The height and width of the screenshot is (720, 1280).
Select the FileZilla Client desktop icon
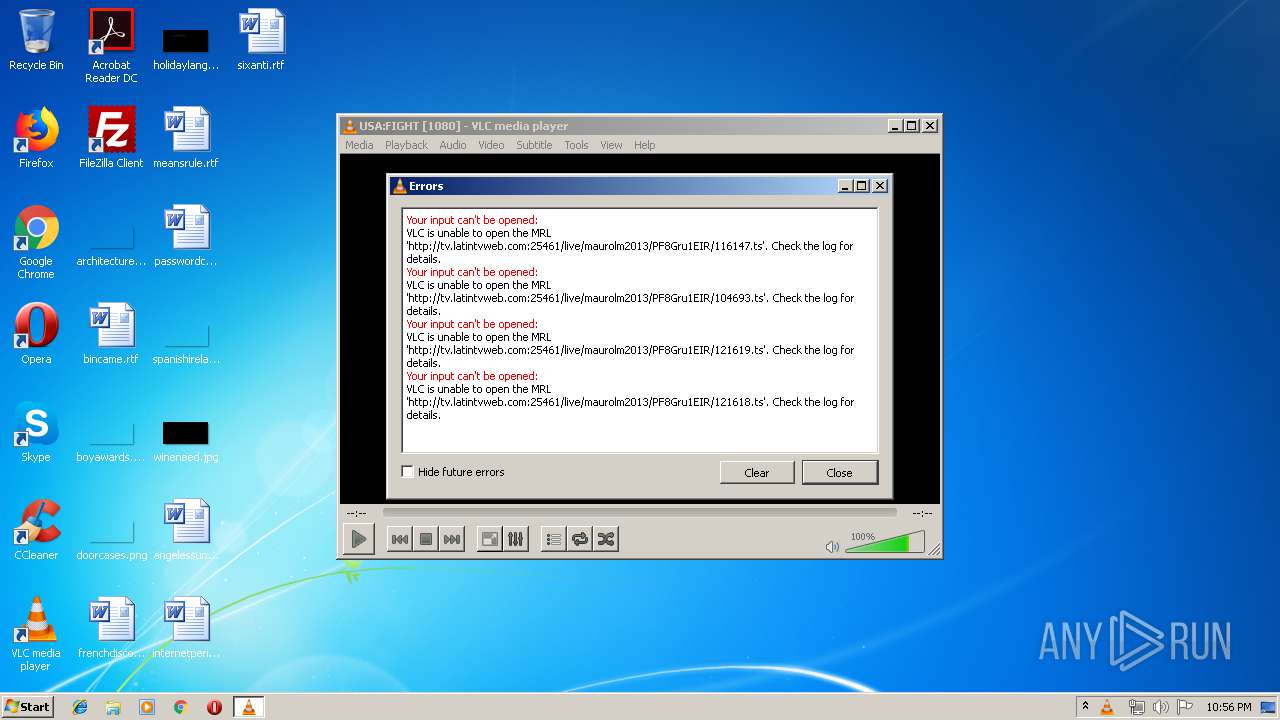111,138
